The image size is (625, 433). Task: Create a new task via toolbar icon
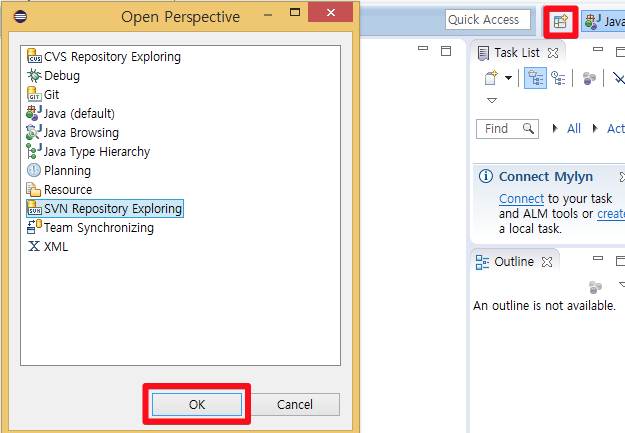coord(491,78)
